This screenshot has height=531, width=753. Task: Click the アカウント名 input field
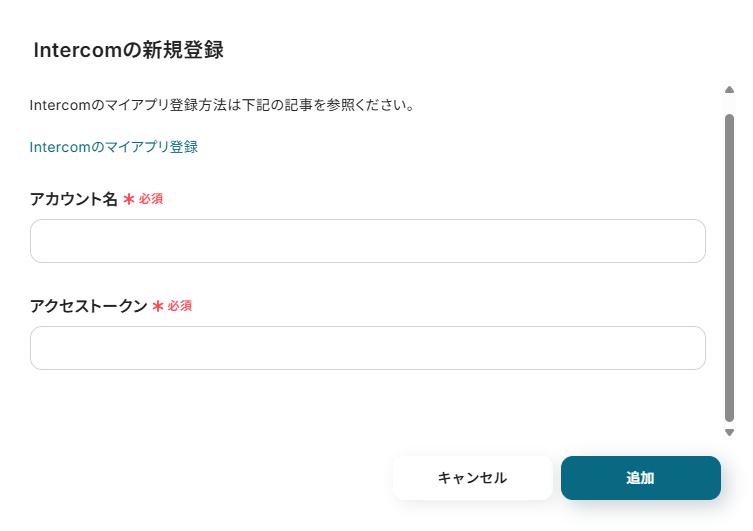(367, 241)
